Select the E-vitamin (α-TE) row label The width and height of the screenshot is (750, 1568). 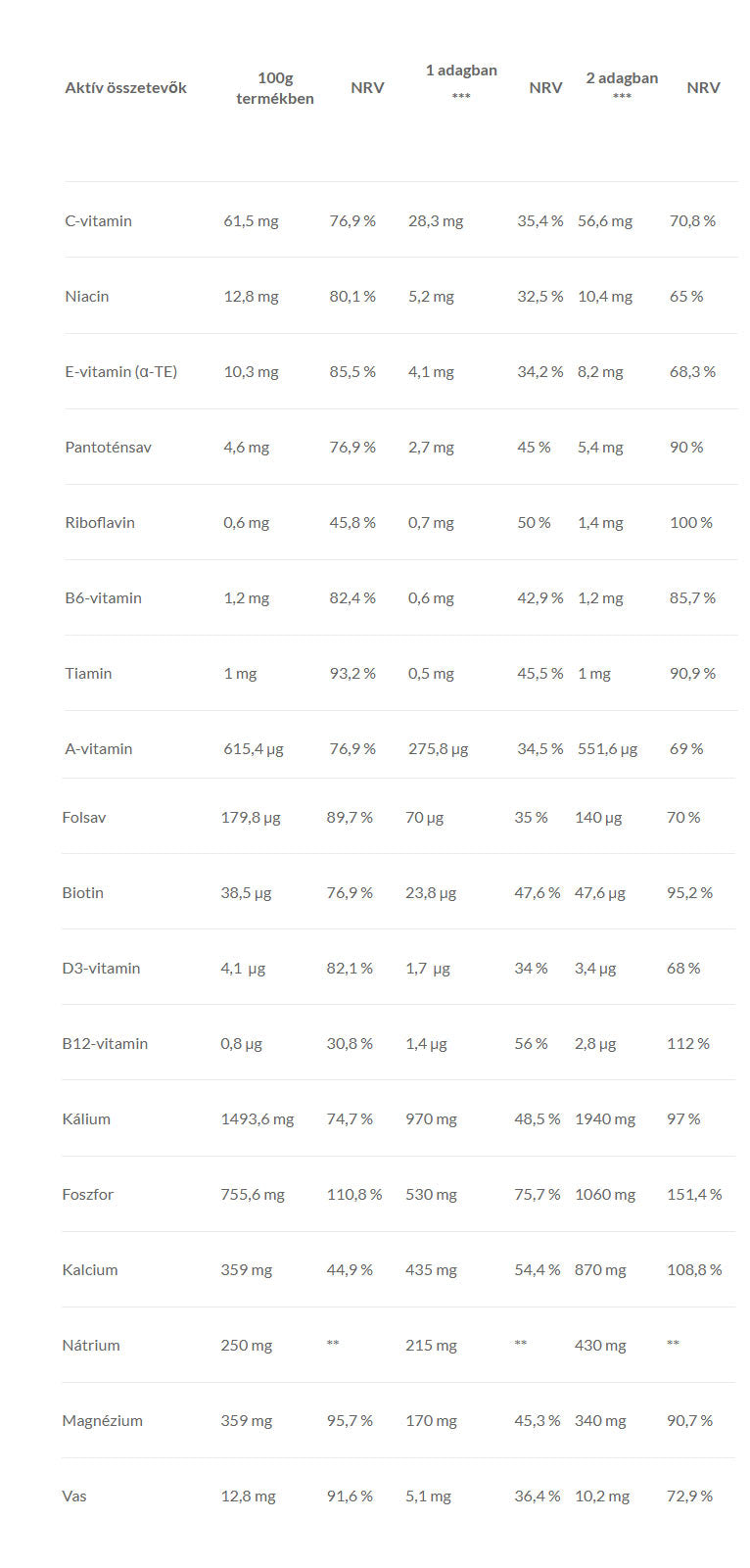[x=121, y=371]
